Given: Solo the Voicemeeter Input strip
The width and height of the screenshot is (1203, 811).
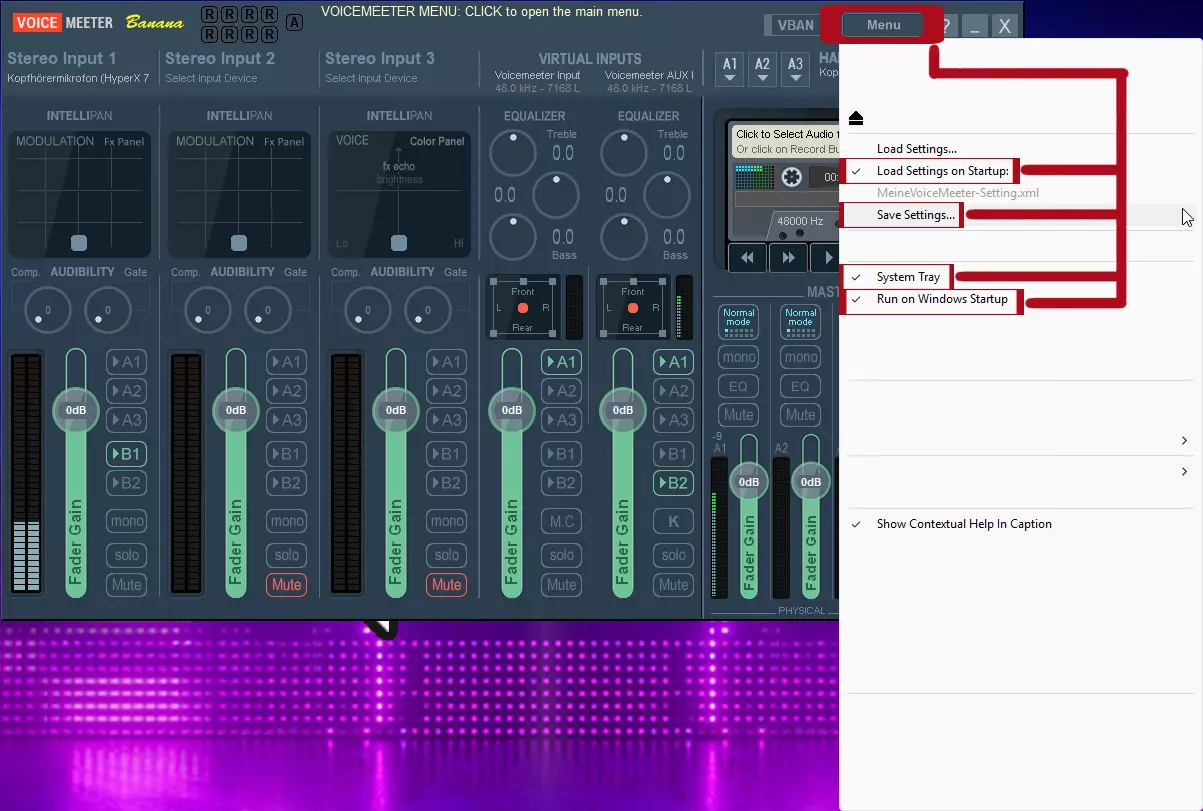Looking at the screenshot, I should pyautogui.click(x=562, y=555).
